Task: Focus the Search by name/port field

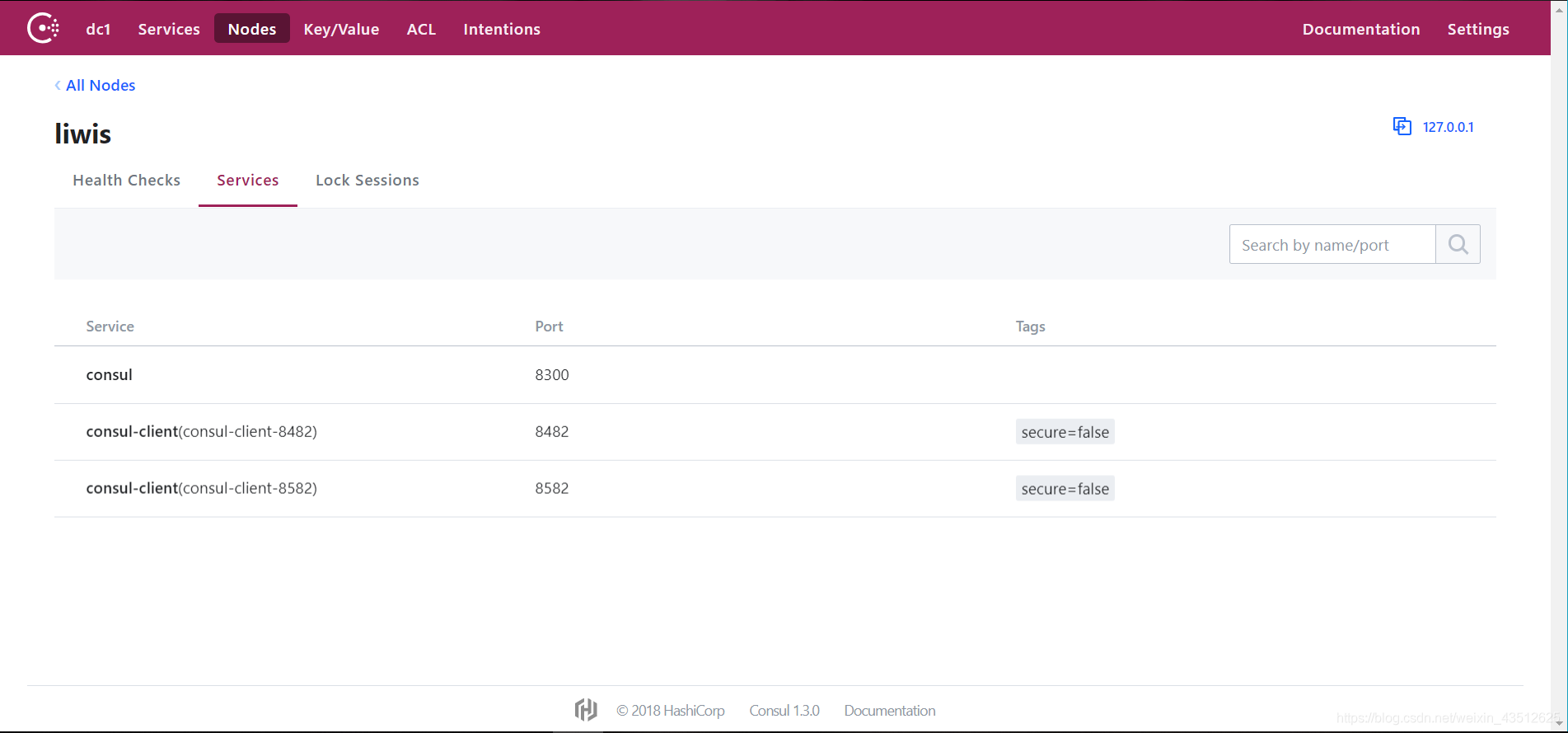Action: (x=1332, y=244)
